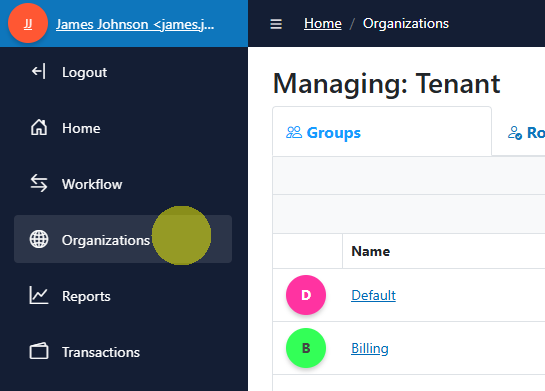Image resolution: width=545 pixels, height=391 pixels.
Task: Click the pink D group avatar
Action: coord(306,295)
